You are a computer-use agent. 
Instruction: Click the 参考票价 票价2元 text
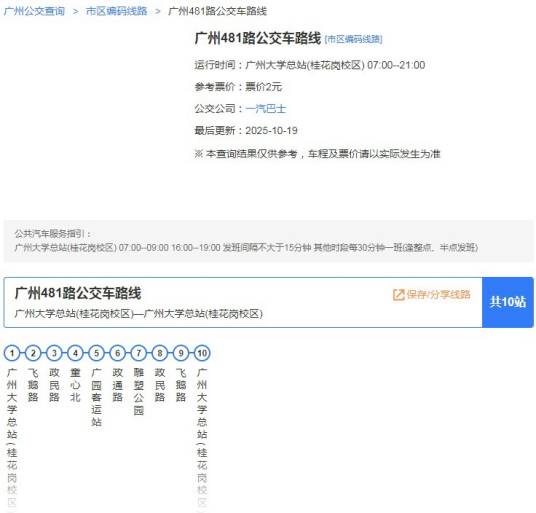click(238, 87)
